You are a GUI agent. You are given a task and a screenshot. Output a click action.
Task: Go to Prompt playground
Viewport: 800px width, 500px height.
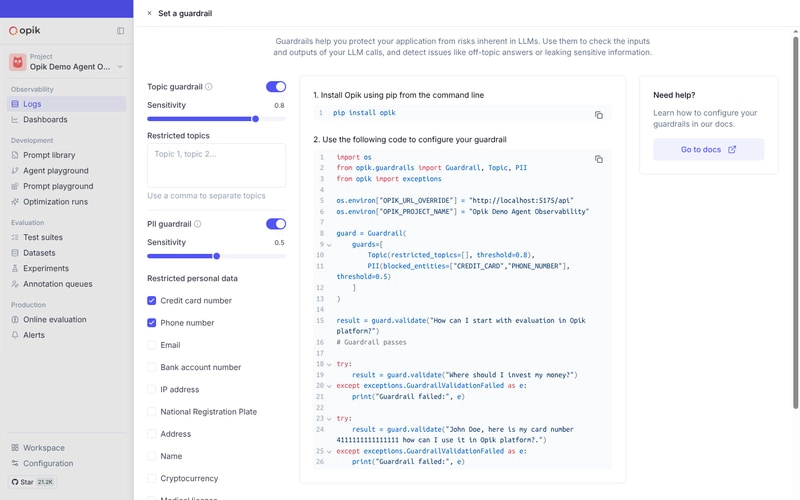(x=66, y=186)
